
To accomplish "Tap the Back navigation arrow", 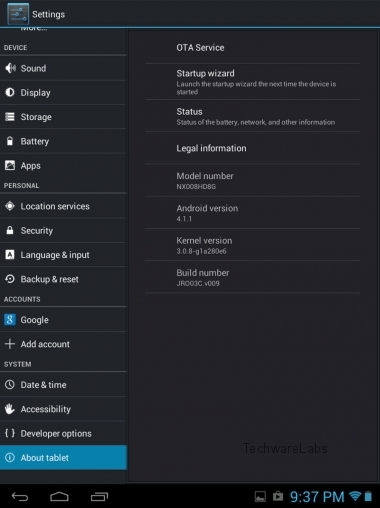I will pos(20,497).
